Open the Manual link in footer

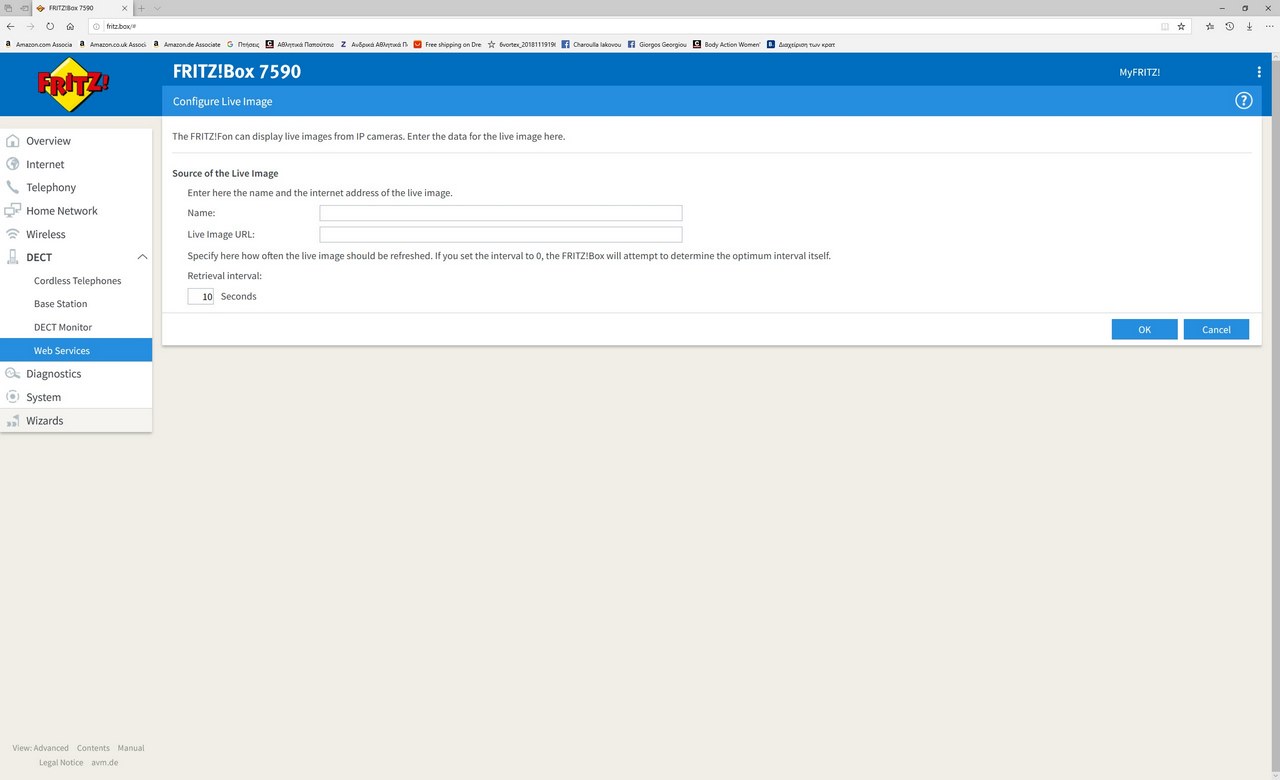131,748
